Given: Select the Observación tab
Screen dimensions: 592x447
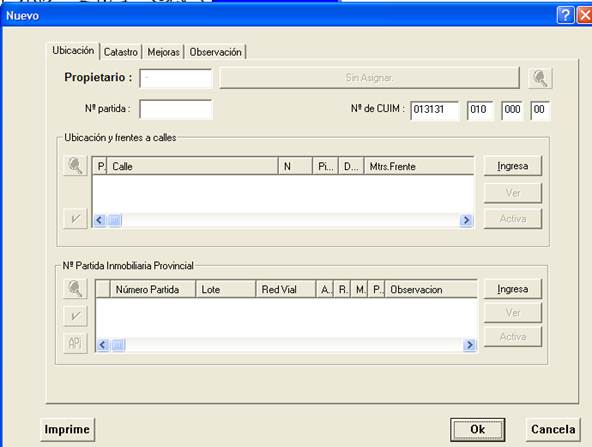Looking at the screenshot, I should point(215,52).
